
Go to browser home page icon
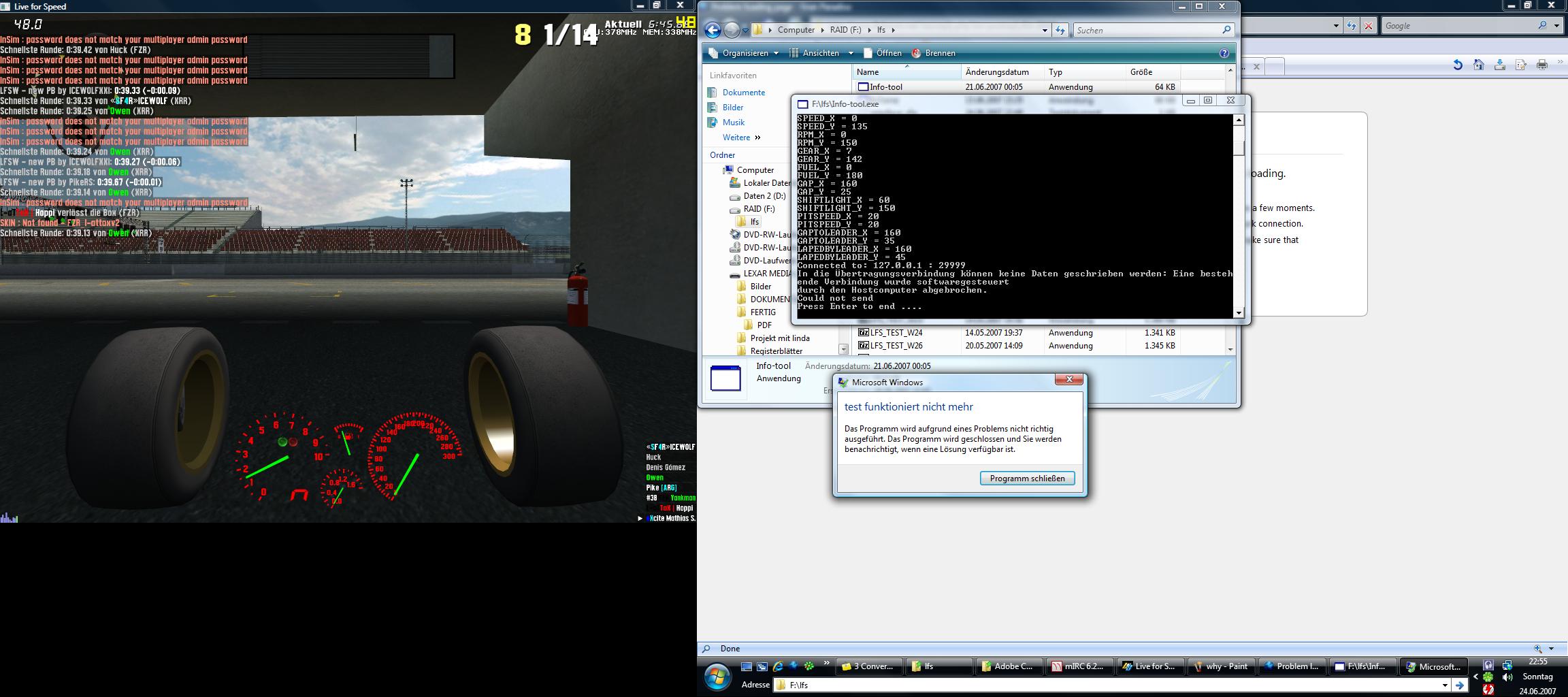point(1479,65)
